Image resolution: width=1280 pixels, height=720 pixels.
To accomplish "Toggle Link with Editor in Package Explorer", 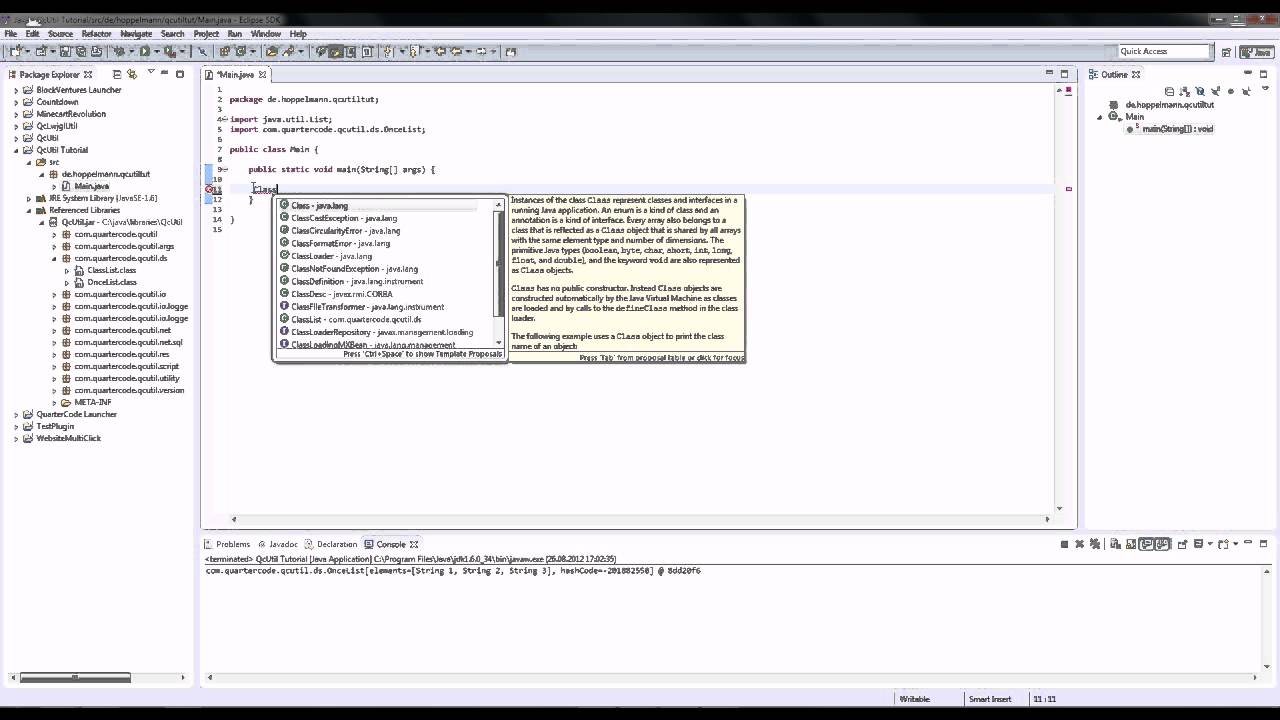I will tap(132, 74).
